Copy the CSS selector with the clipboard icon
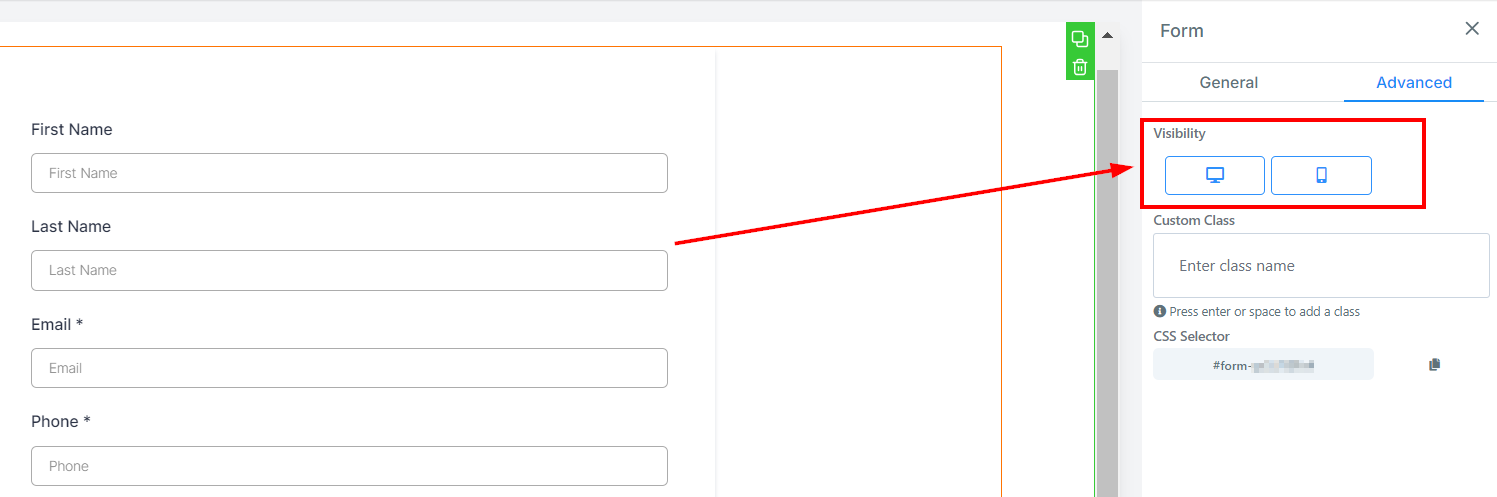This screenshot has height=497, width=1497. [x=1435, y=365]
